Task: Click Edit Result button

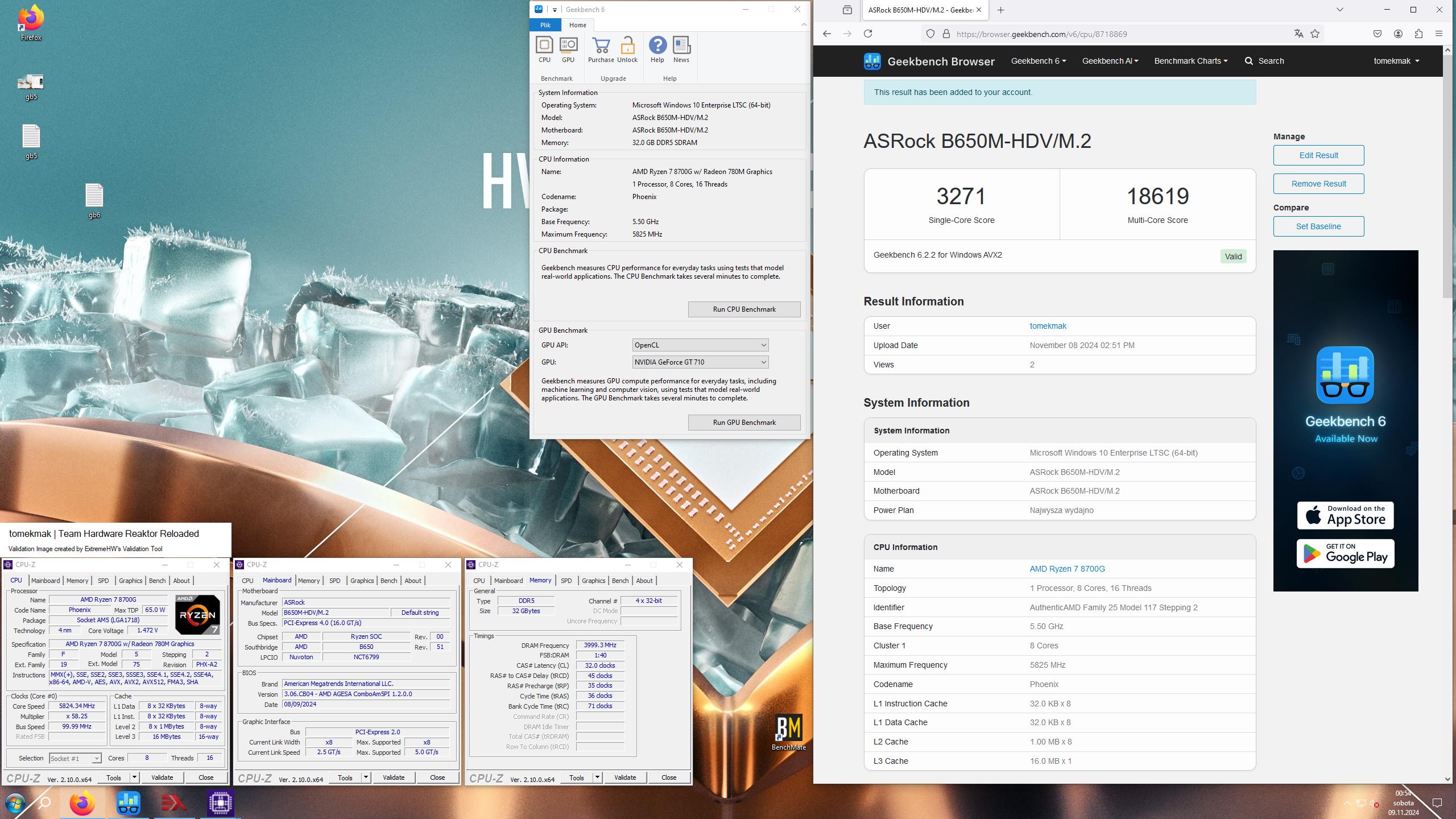Action: (x=1318, y=155)
